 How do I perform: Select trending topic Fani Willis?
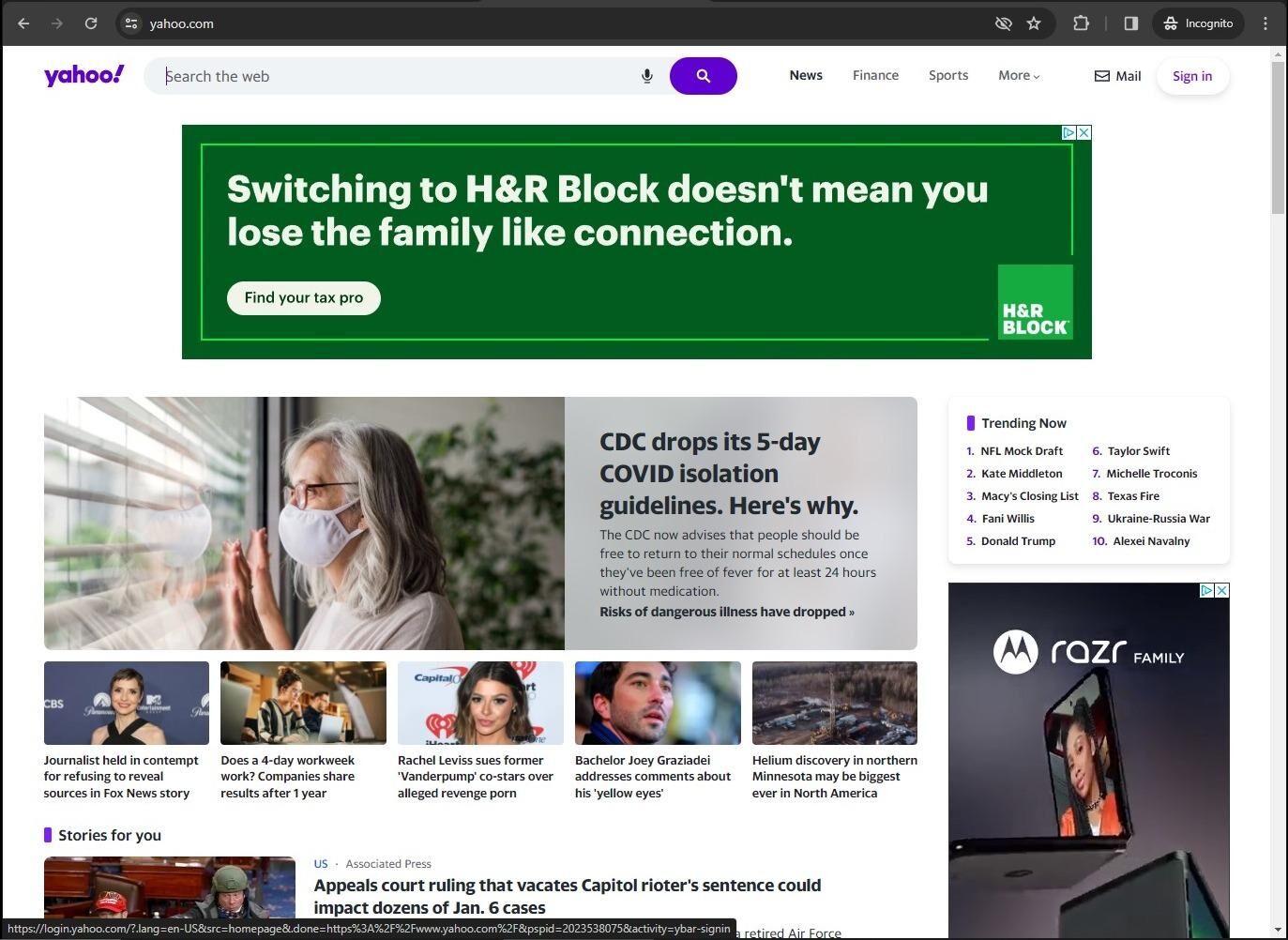1008,519
